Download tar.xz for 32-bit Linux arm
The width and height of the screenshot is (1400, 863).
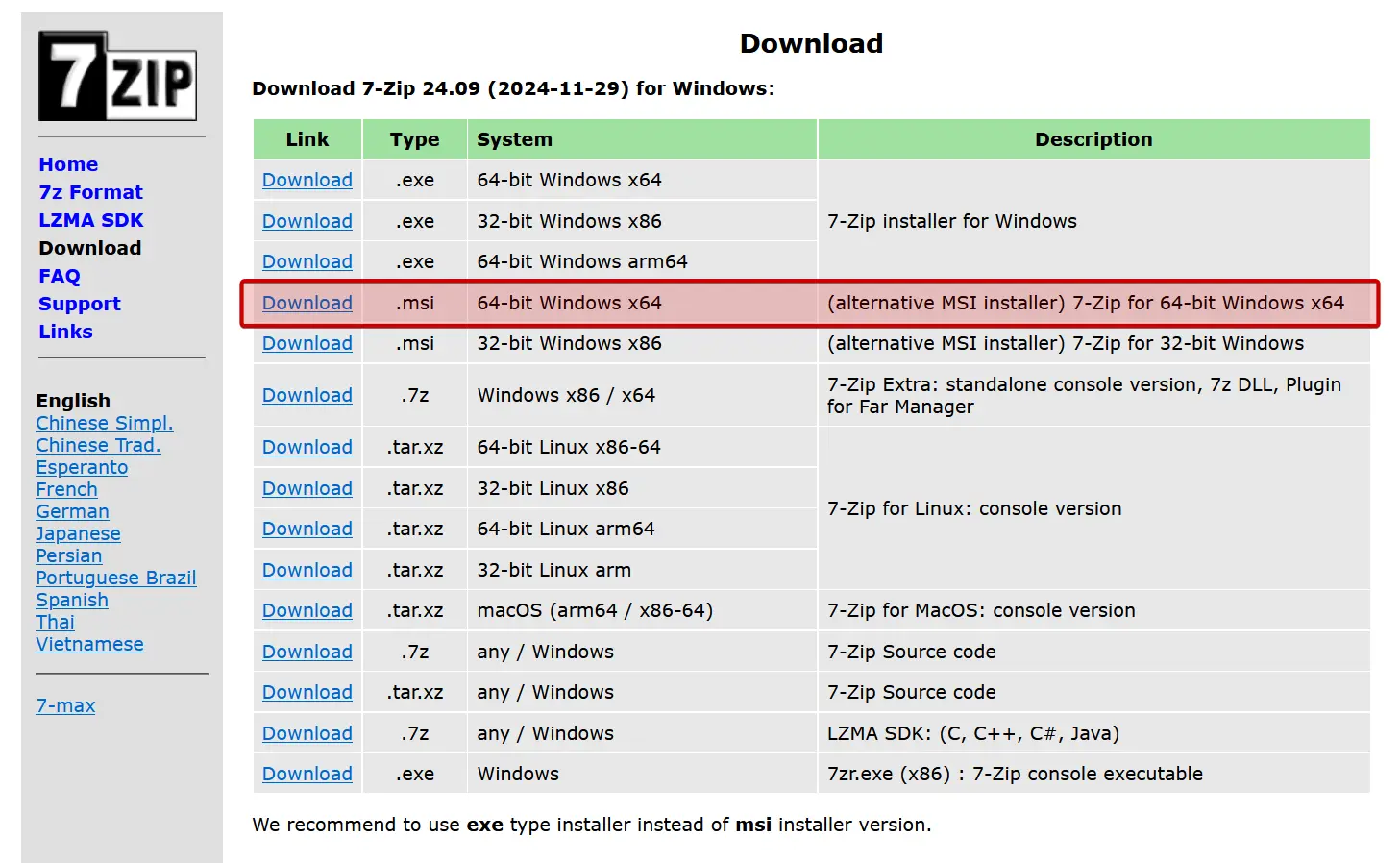pyautogui.click(x=307, y=570)
